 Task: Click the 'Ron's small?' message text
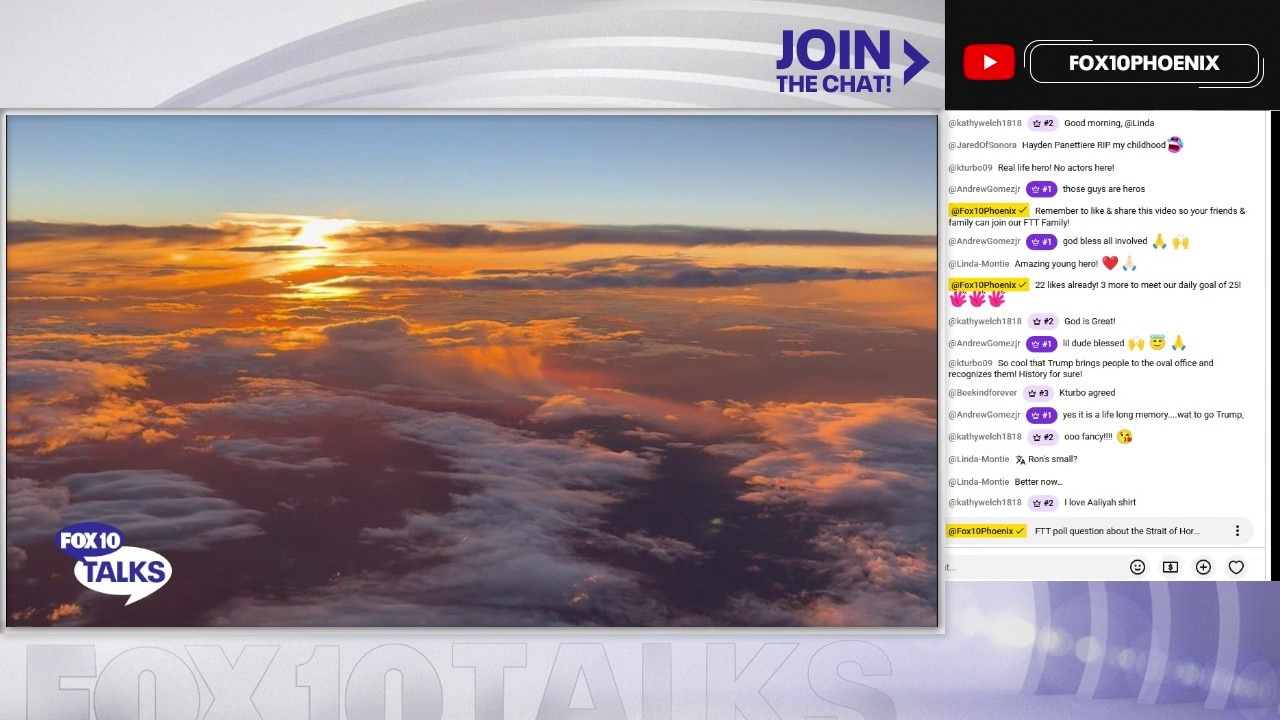tap(1053, 460)
